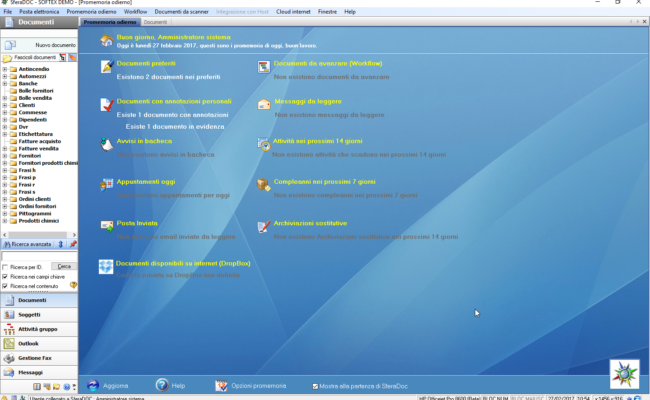Open the Messaggi section

[x=39, y=372]
